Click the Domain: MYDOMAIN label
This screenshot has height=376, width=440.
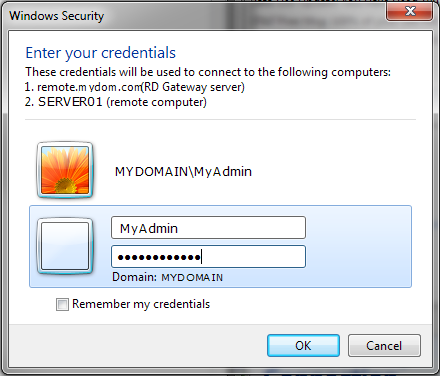point(167,277)
